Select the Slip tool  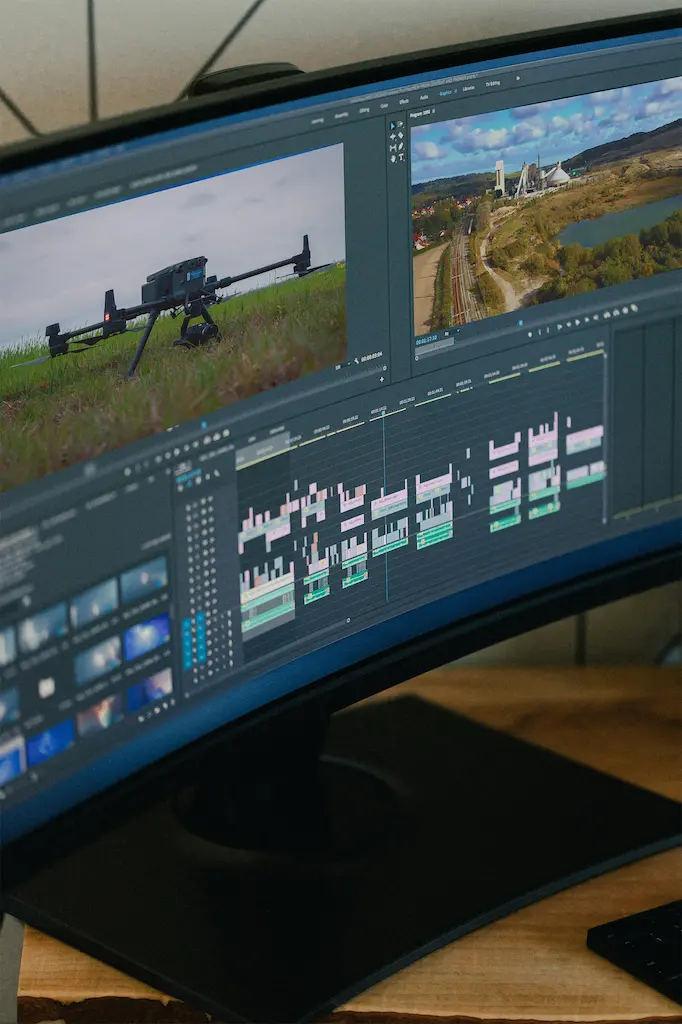click(393, 148)
